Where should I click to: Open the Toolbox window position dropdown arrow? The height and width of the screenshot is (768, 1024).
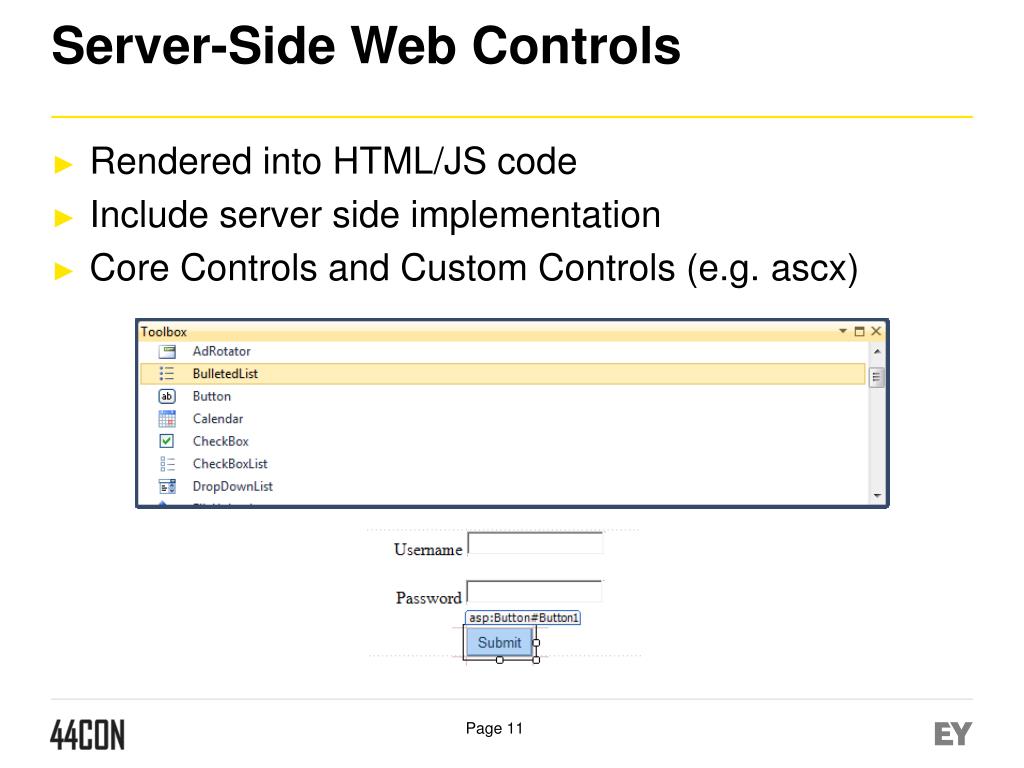click(842, 331)
